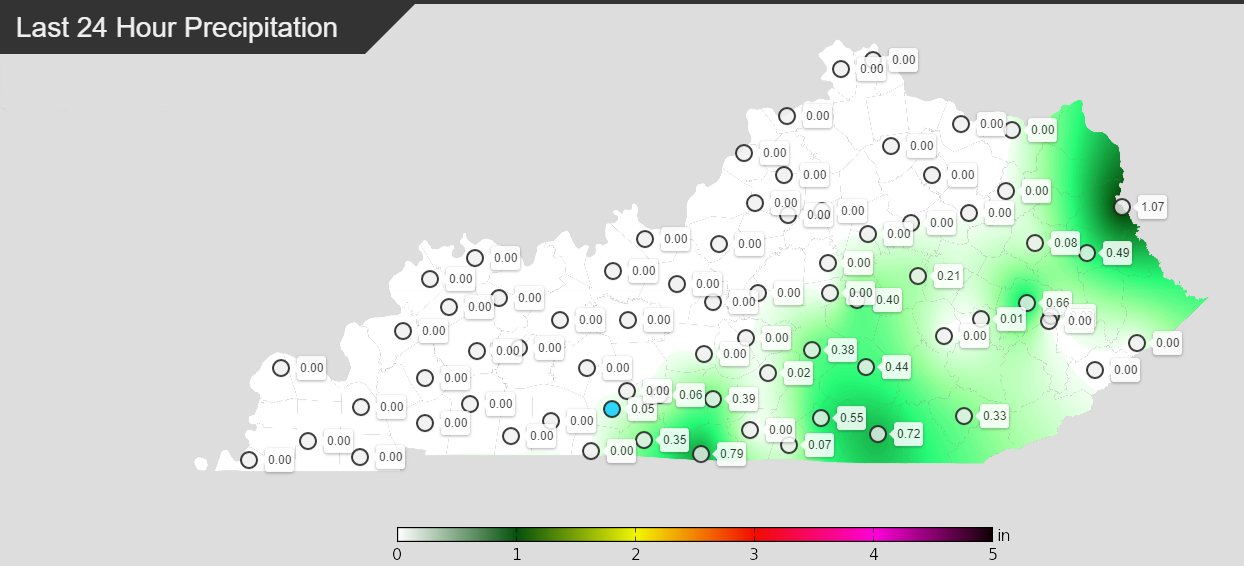This screenshot has height=566, width=1244.
Task: Open the station marker reading 0.66
Action: coord(1026,302)
